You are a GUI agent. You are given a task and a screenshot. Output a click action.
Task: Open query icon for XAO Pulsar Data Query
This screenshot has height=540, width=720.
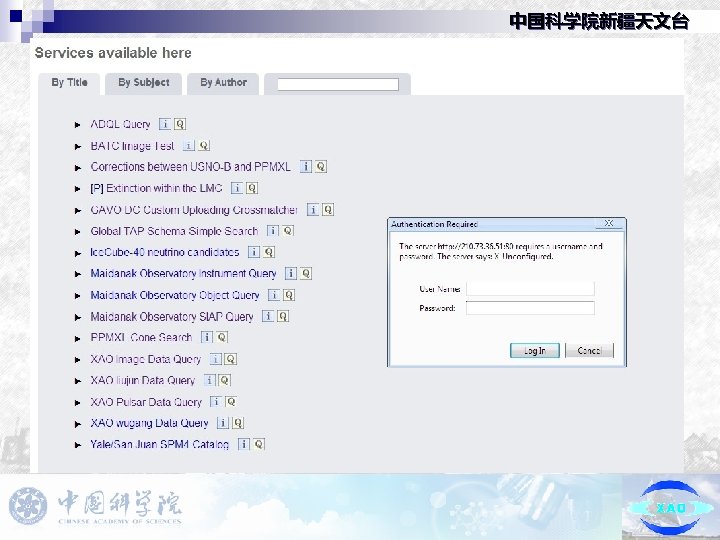point(231,402)
